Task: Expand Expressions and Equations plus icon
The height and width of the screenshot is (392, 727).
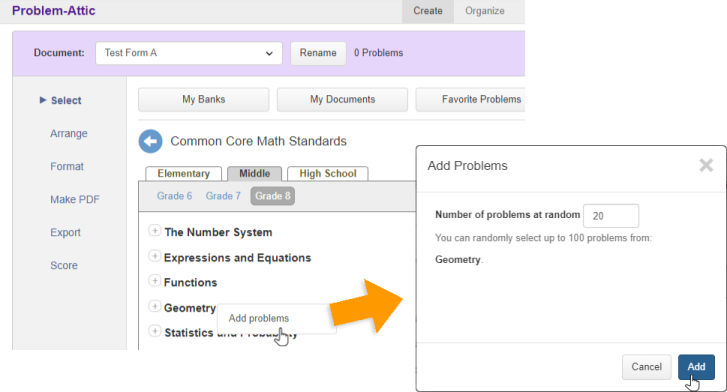Action: pyautogui.click(x=155, y=256)
